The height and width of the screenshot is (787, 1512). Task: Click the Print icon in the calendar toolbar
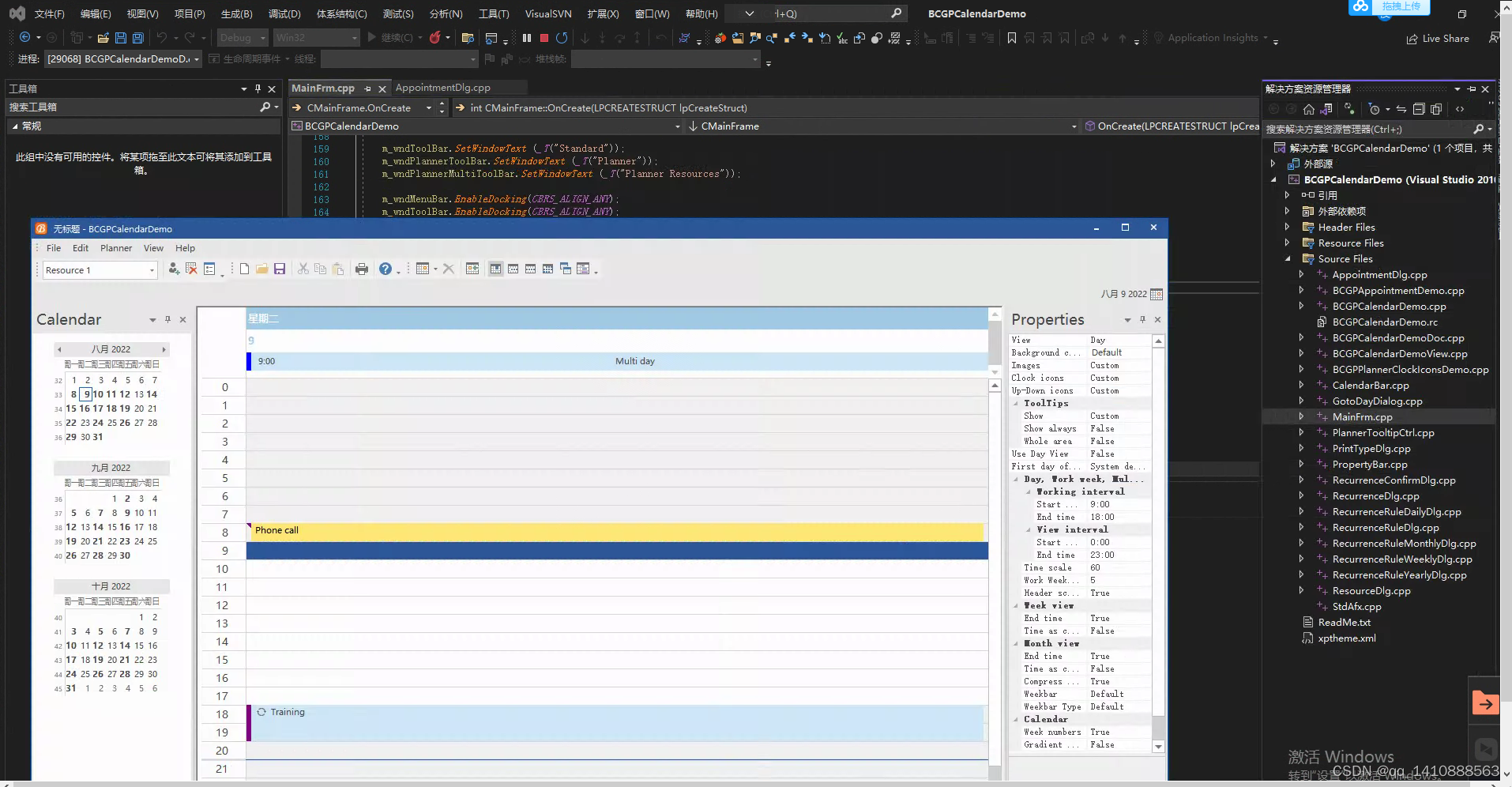click(x=362, y=269)
